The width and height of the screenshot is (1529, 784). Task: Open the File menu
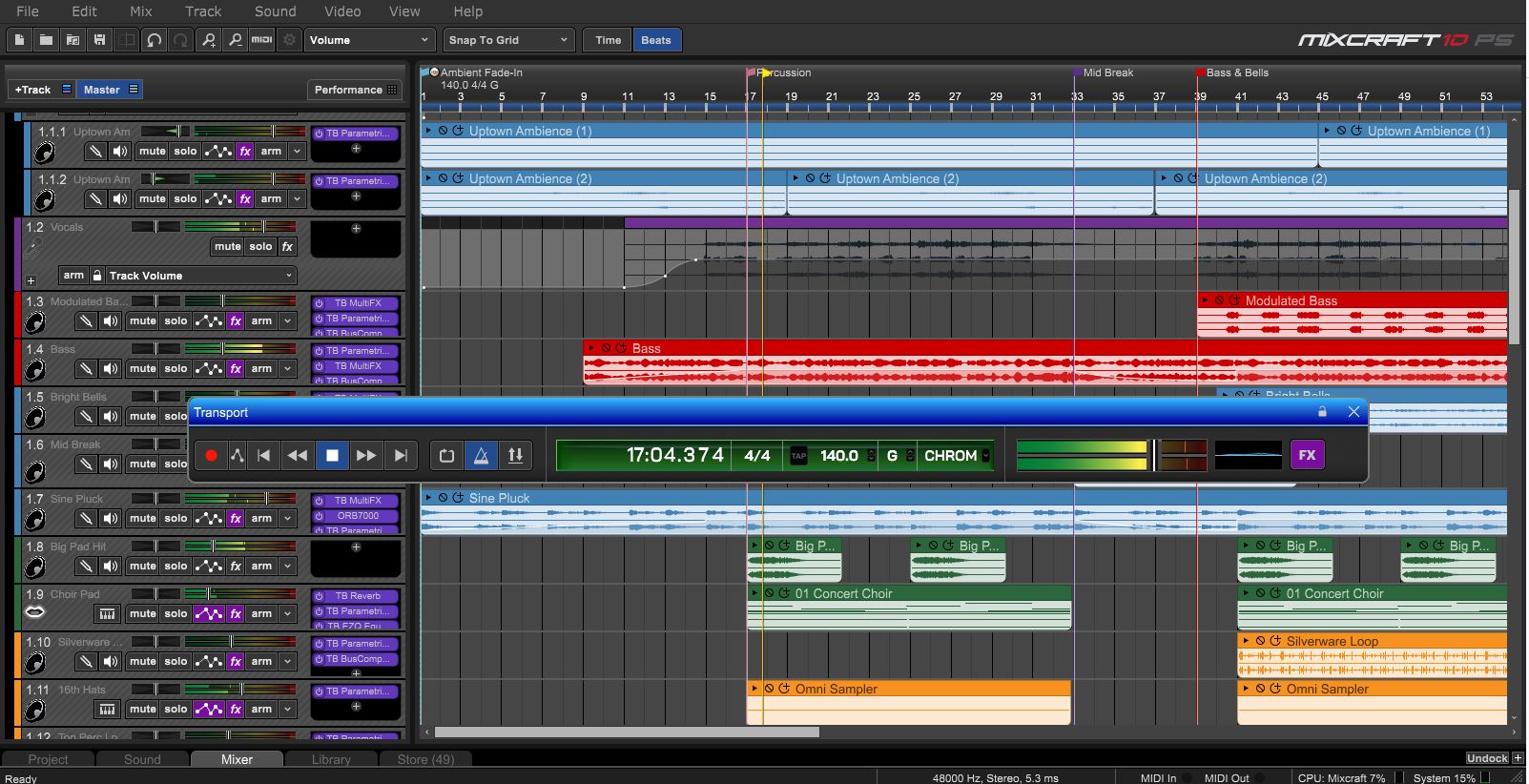point(28,11)
